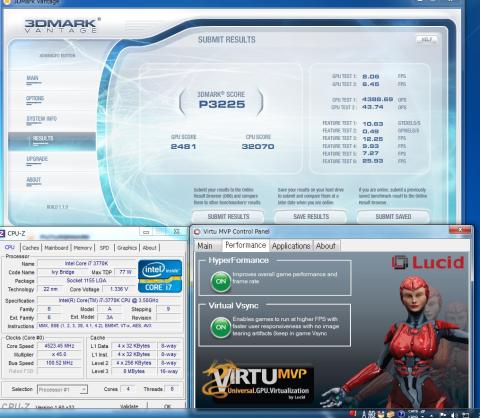480x418 pixels.
Task: Switch to Graphics tab in CPU-Z
Action: (127, 248)
